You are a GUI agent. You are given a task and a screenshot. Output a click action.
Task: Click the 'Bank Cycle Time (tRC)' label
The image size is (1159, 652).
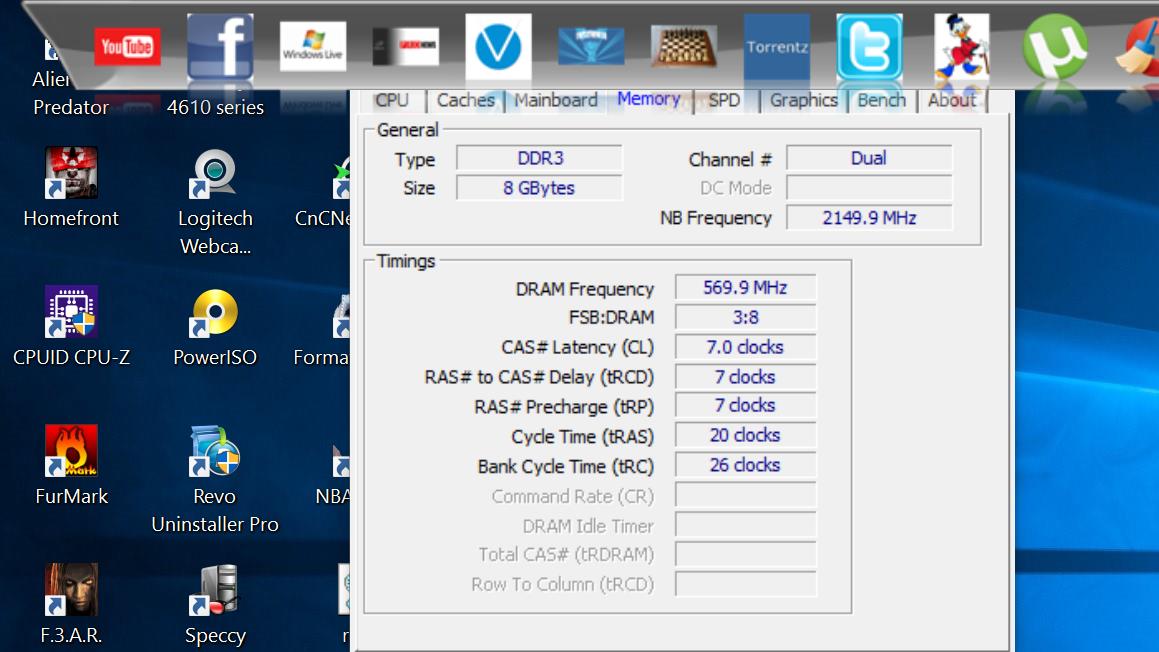(x=565, y=466)
